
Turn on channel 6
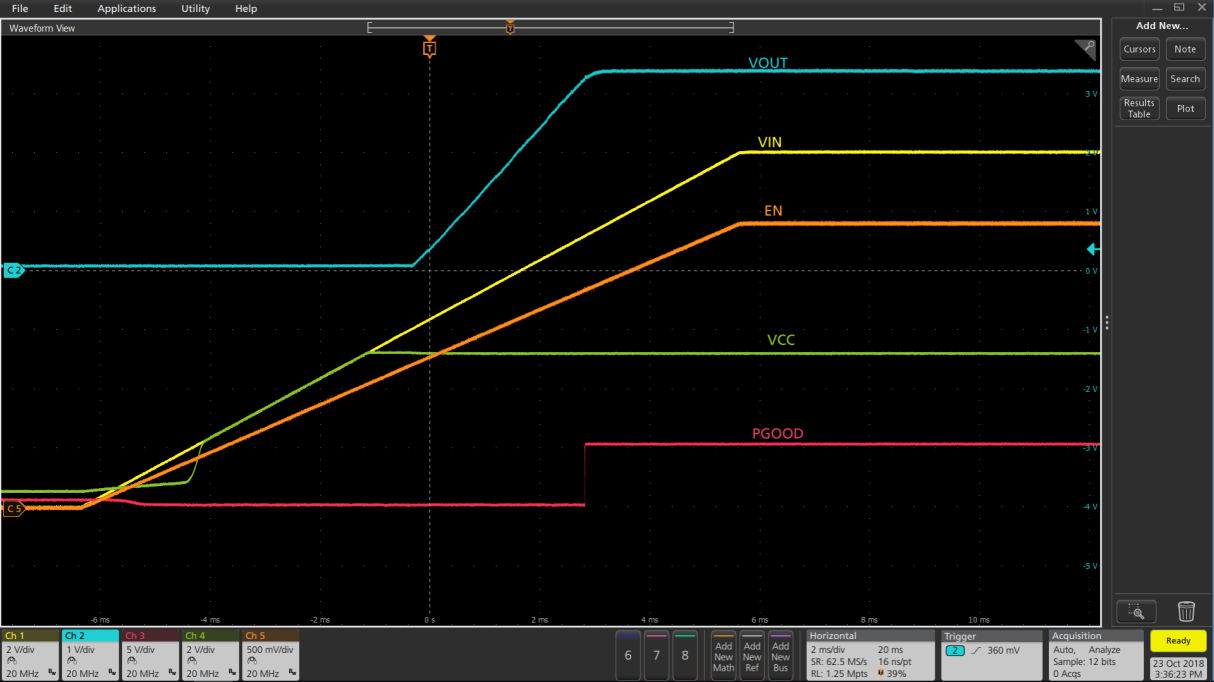[x=628, y=655]
